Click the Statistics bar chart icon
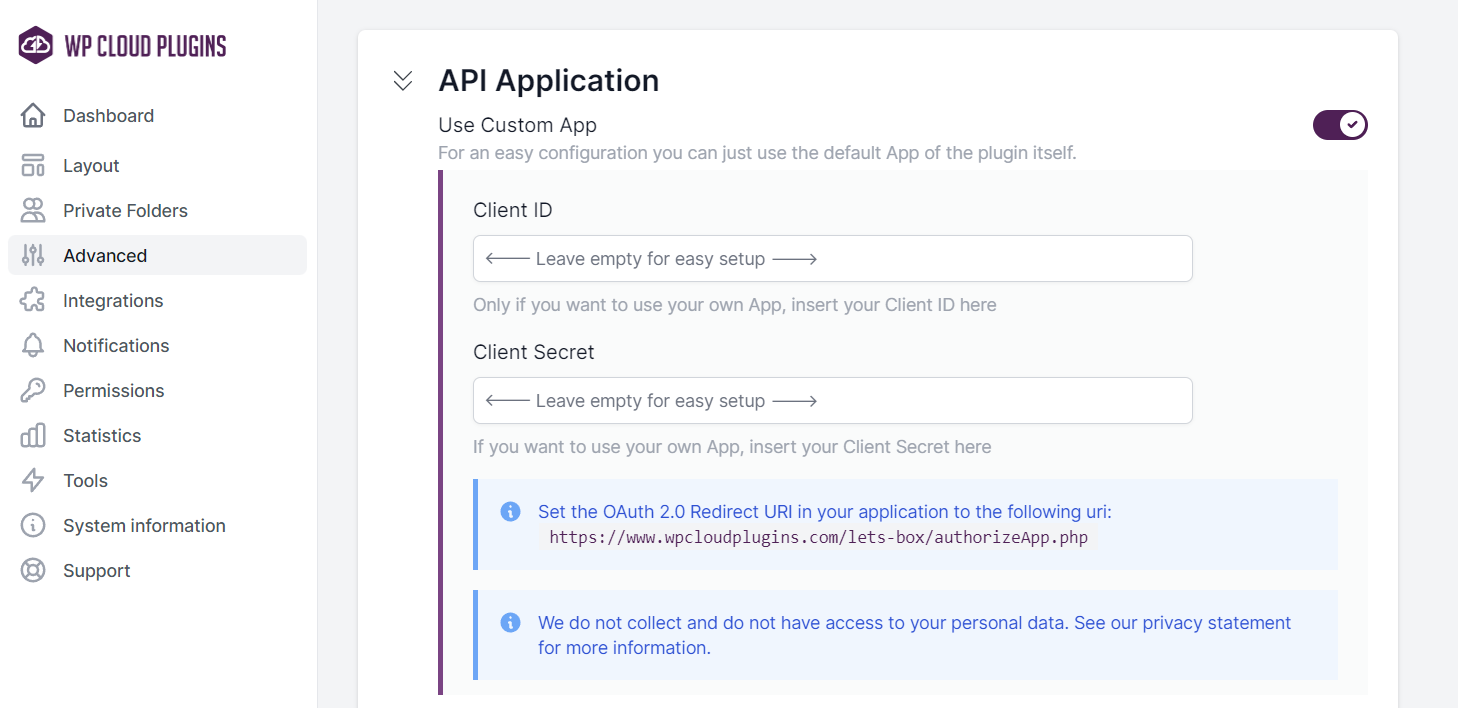The height and width of the screenshot is (708, 1458). tap(33, 436)
